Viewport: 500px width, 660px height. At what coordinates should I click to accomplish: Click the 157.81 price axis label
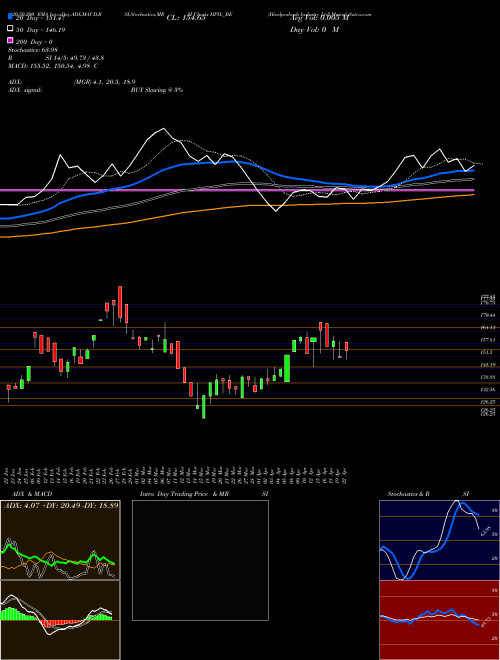pos(489,340)
